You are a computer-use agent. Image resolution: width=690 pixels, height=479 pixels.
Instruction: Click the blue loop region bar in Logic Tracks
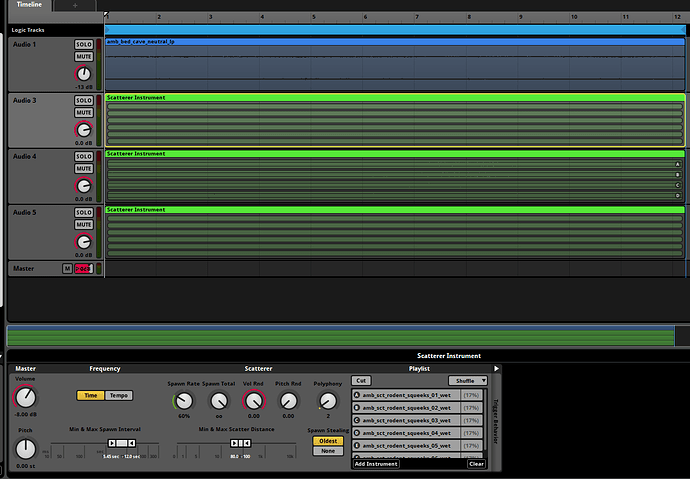tap(395, 30)
